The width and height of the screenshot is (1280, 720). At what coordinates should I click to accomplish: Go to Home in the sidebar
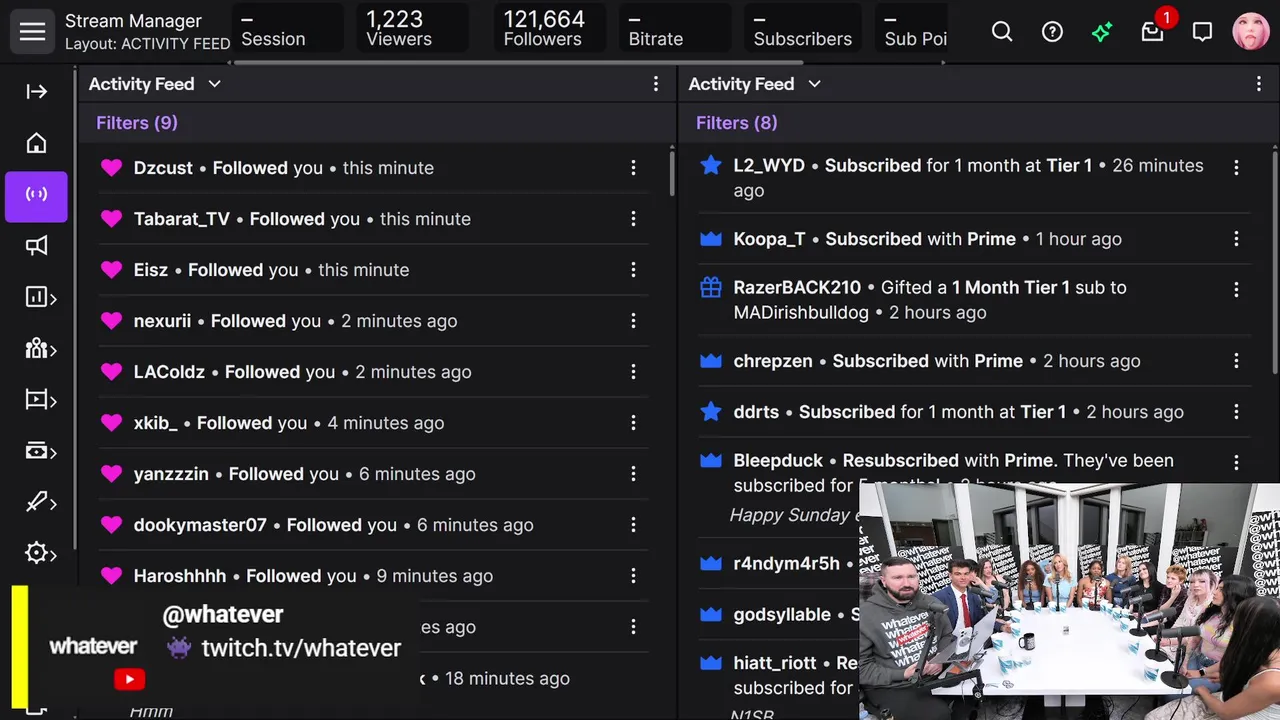click(x=36, y=143)
